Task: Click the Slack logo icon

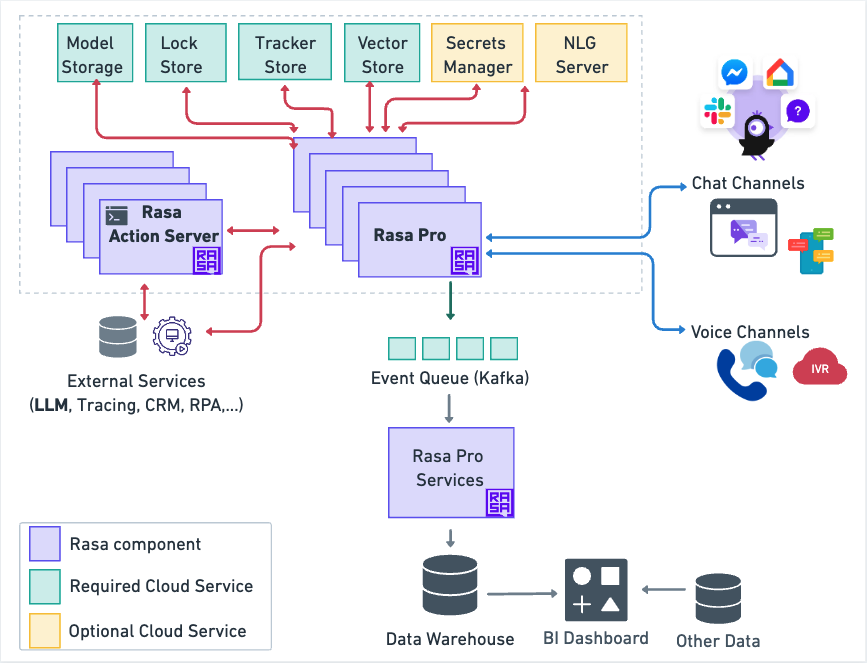Action: click(717, 111)
